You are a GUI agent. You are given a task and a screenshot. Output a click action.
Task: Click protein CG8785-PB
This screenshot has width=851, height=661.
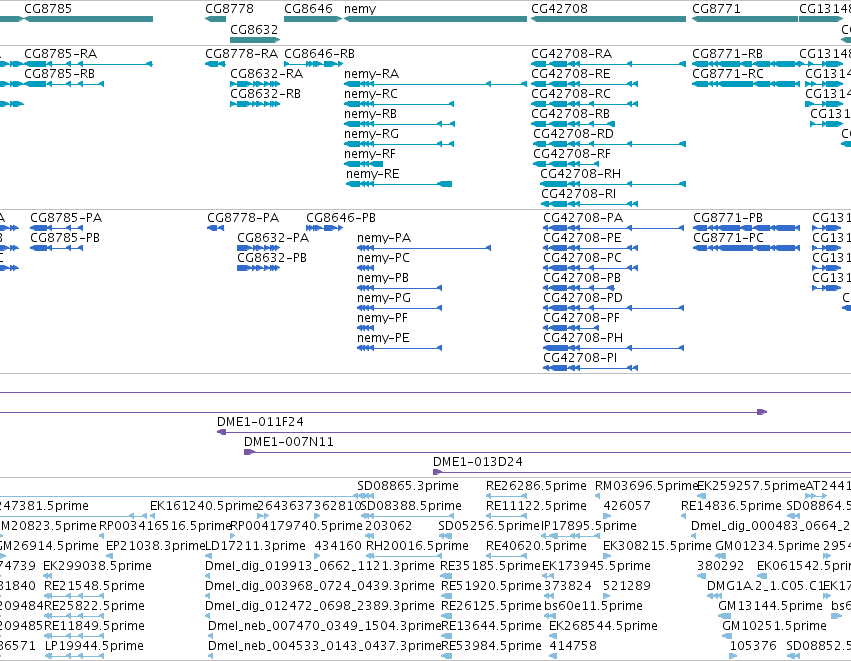56,248
